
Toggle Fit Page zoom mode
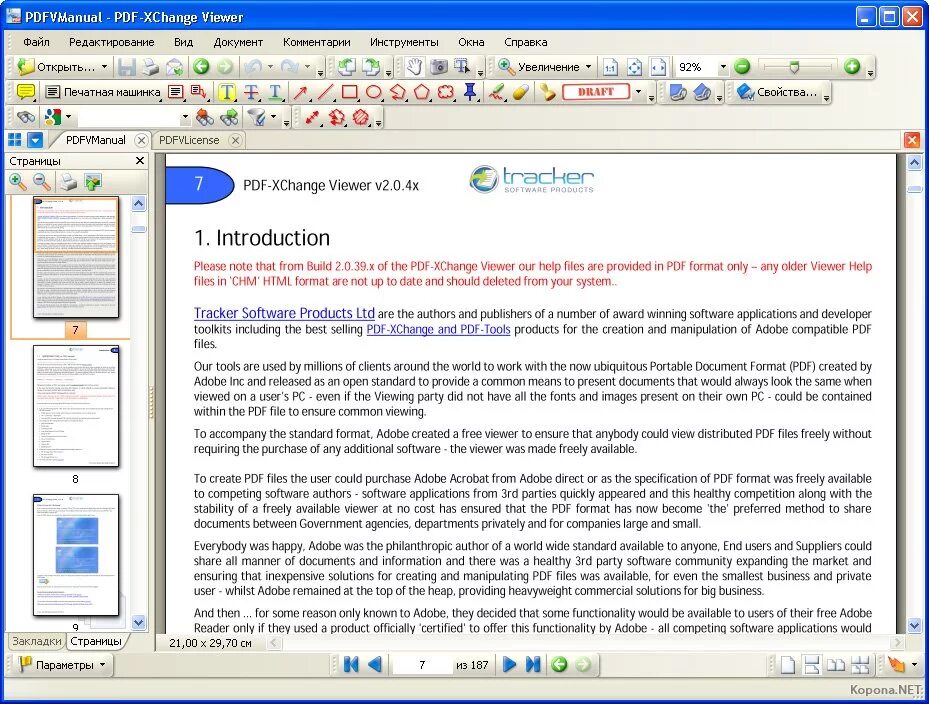tap(634, 67)
